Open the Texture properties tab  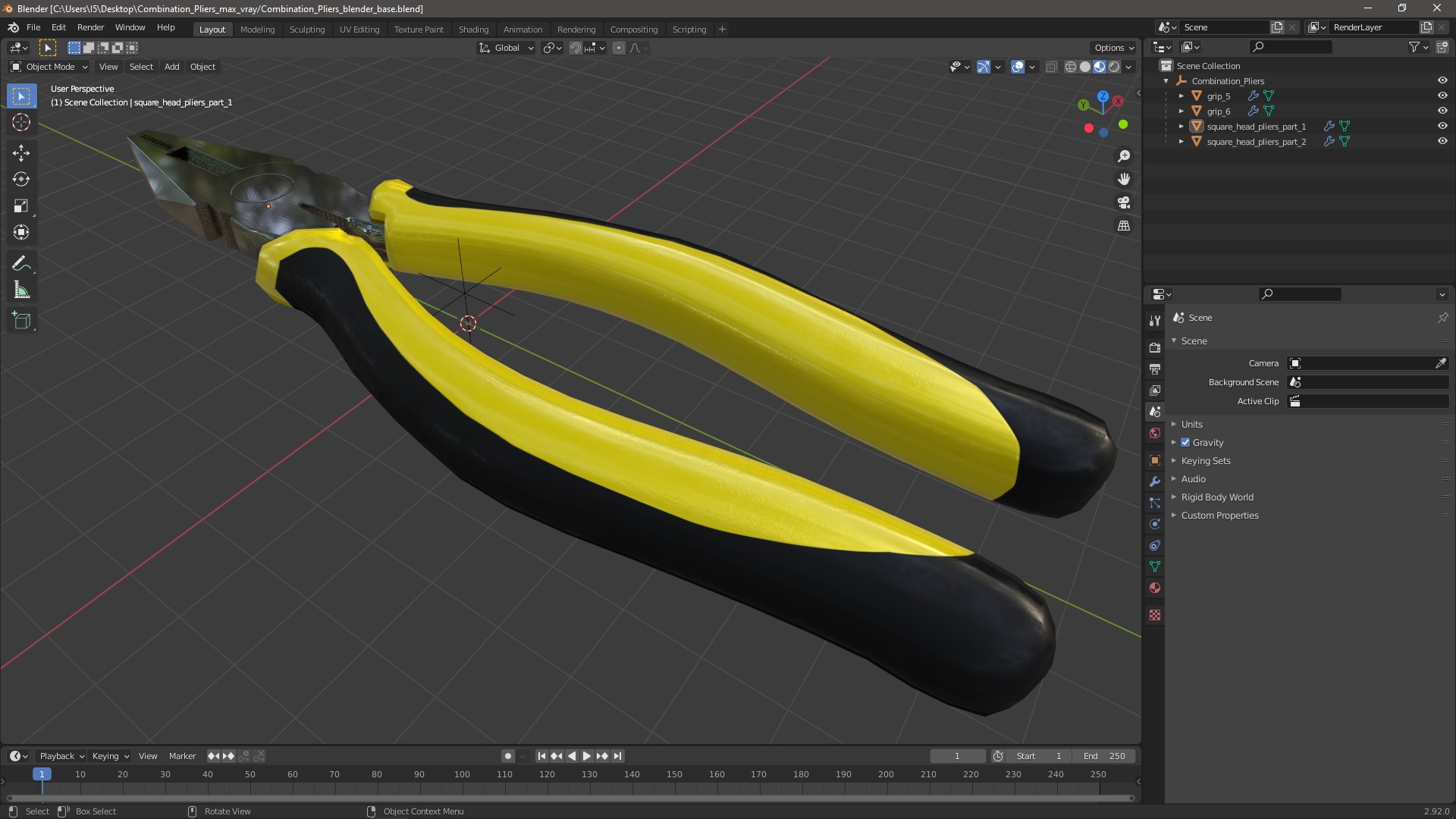1155,615
